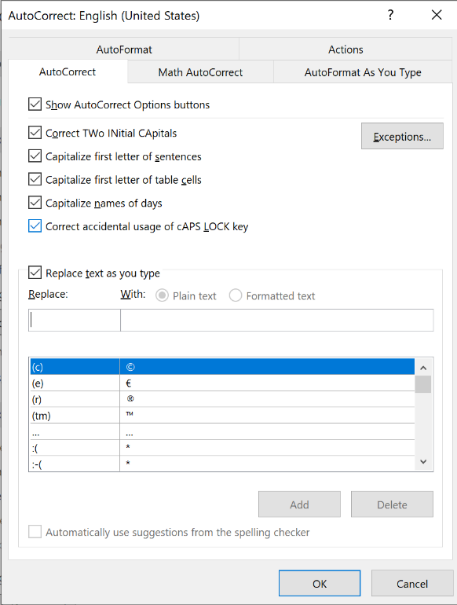The width and height of the screenshot is (457, 605).
Task: Click in the Replace input field
Action: click(x=74, y=320)
